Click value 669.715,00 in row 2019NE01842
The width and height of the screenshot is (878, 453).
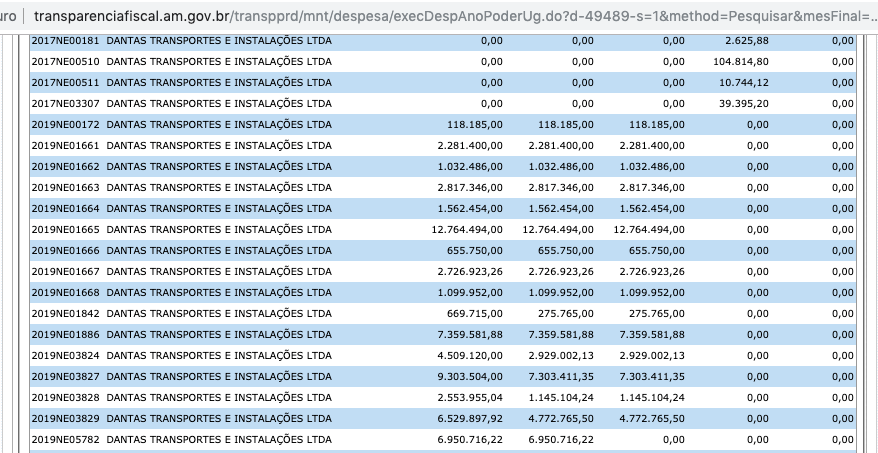click(x=475, y=314)
